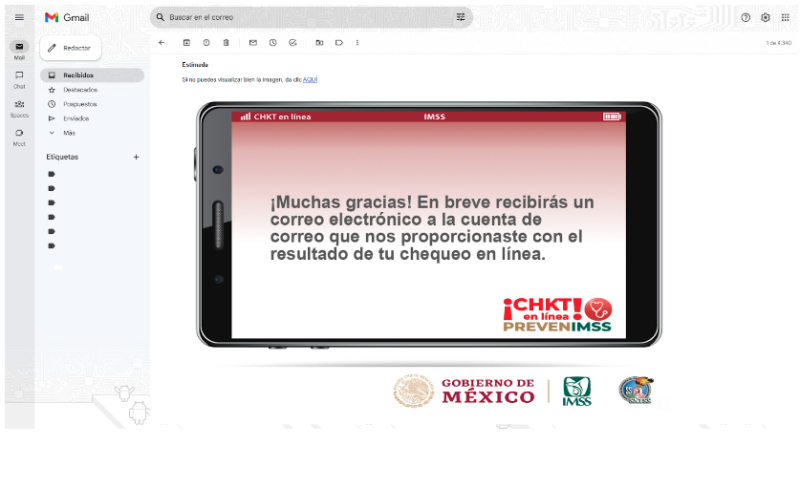Move email to a folder
Image resolution: width=800 pixels, height=488 pixels.
(x=319, y=43)
